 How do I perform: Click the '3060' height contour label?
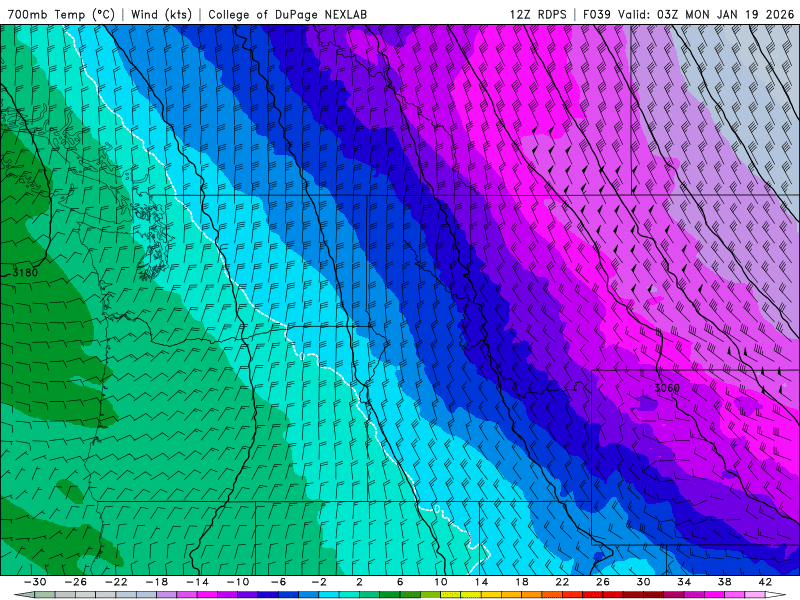667,388
